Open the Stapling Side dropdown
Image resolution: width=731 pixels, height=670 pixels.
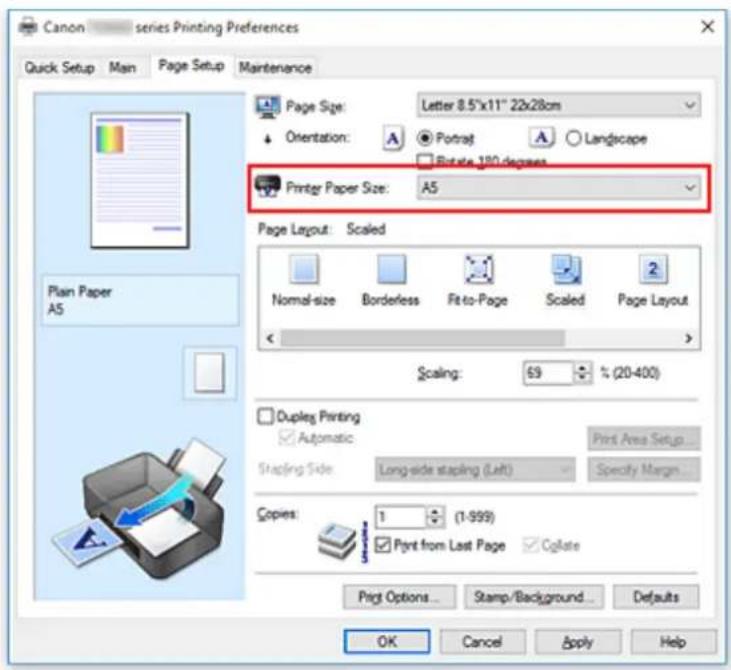pyautogui.click(x=475, y=470)
